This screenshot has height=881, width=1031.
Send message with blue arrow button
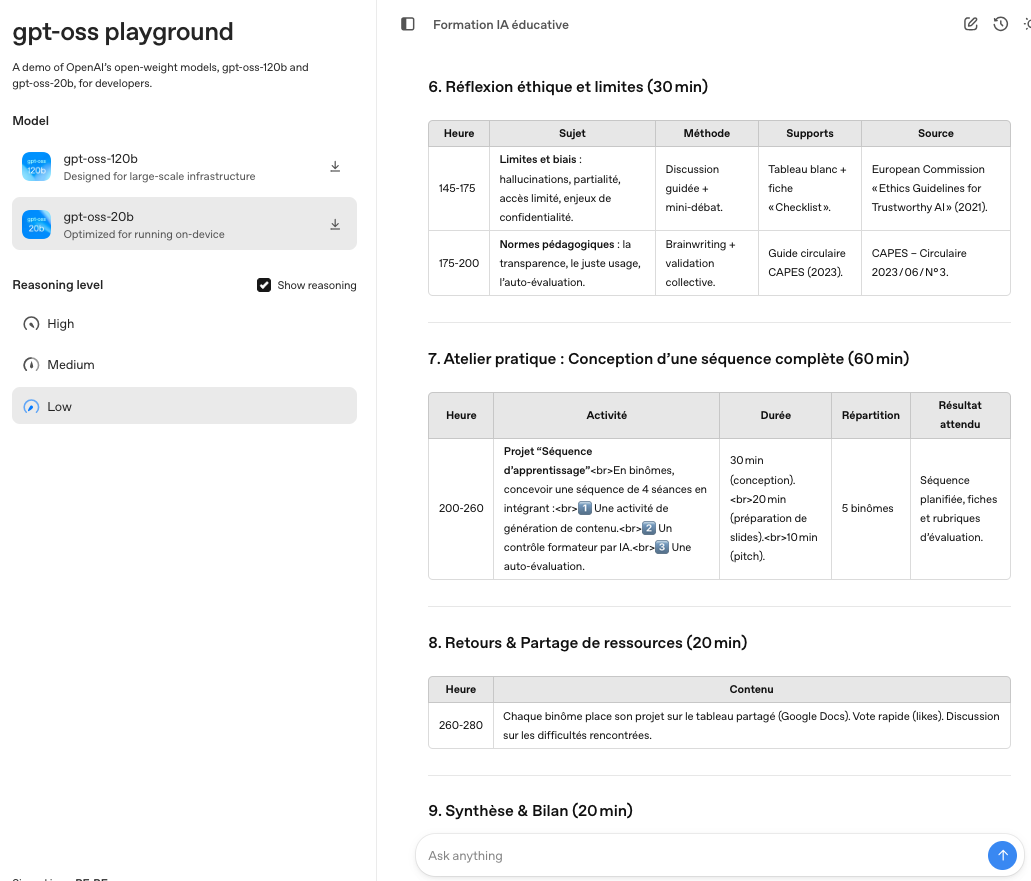pos(1002,855)
